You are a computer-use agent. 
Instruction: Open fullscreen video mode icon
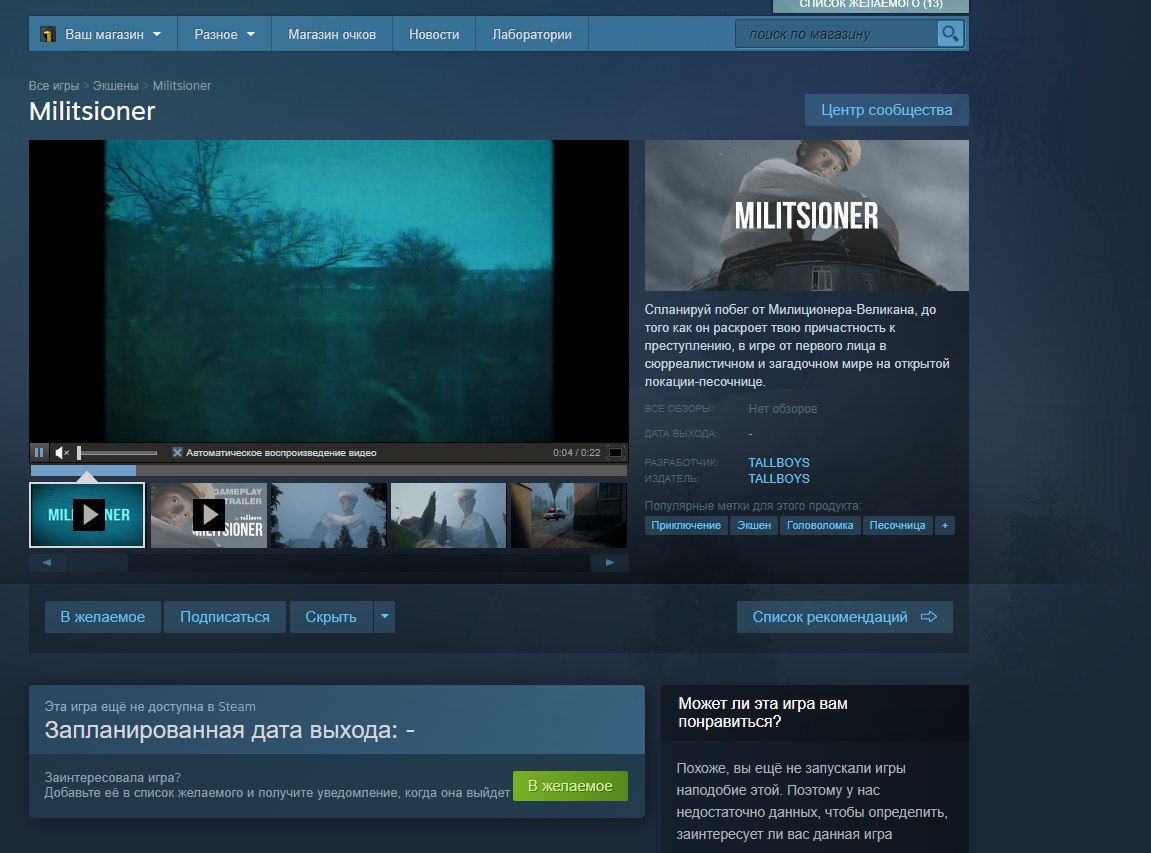616,452
